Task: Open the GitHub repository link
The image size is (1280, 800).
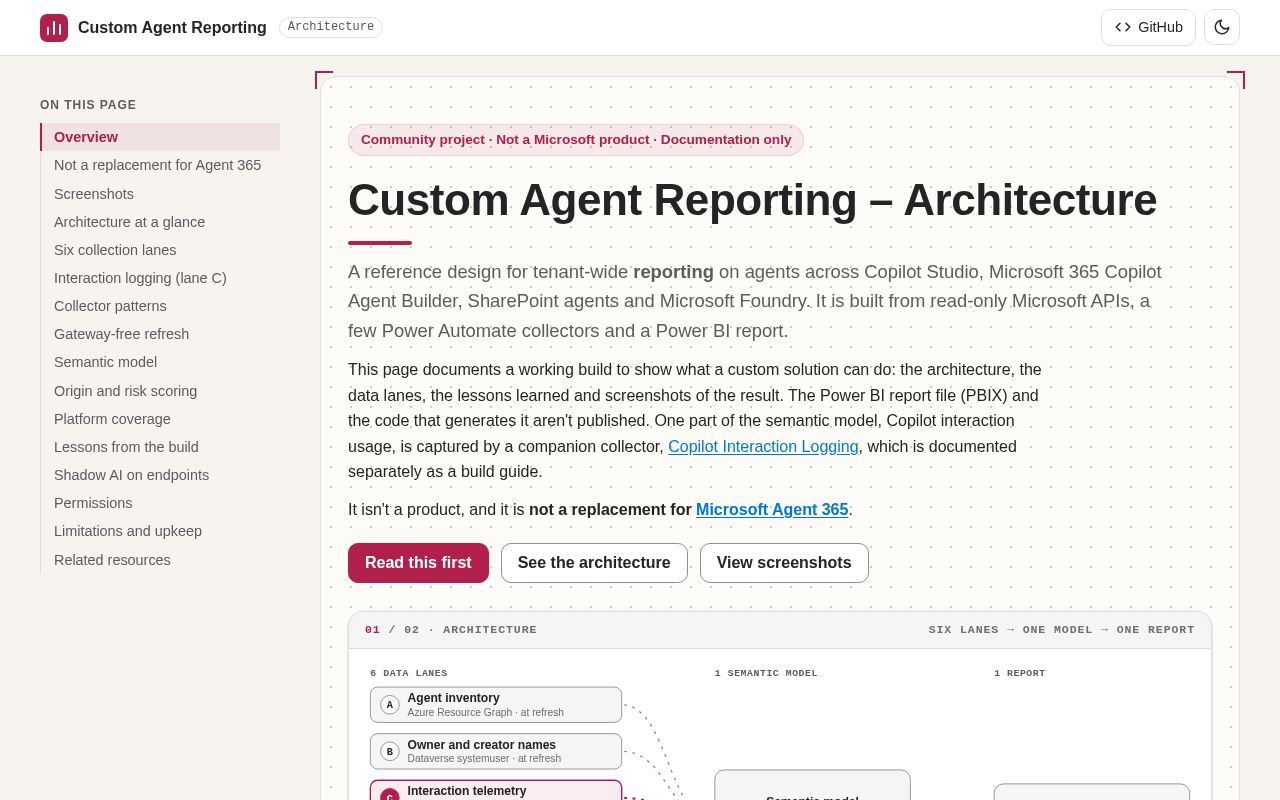Action: 1148,27
